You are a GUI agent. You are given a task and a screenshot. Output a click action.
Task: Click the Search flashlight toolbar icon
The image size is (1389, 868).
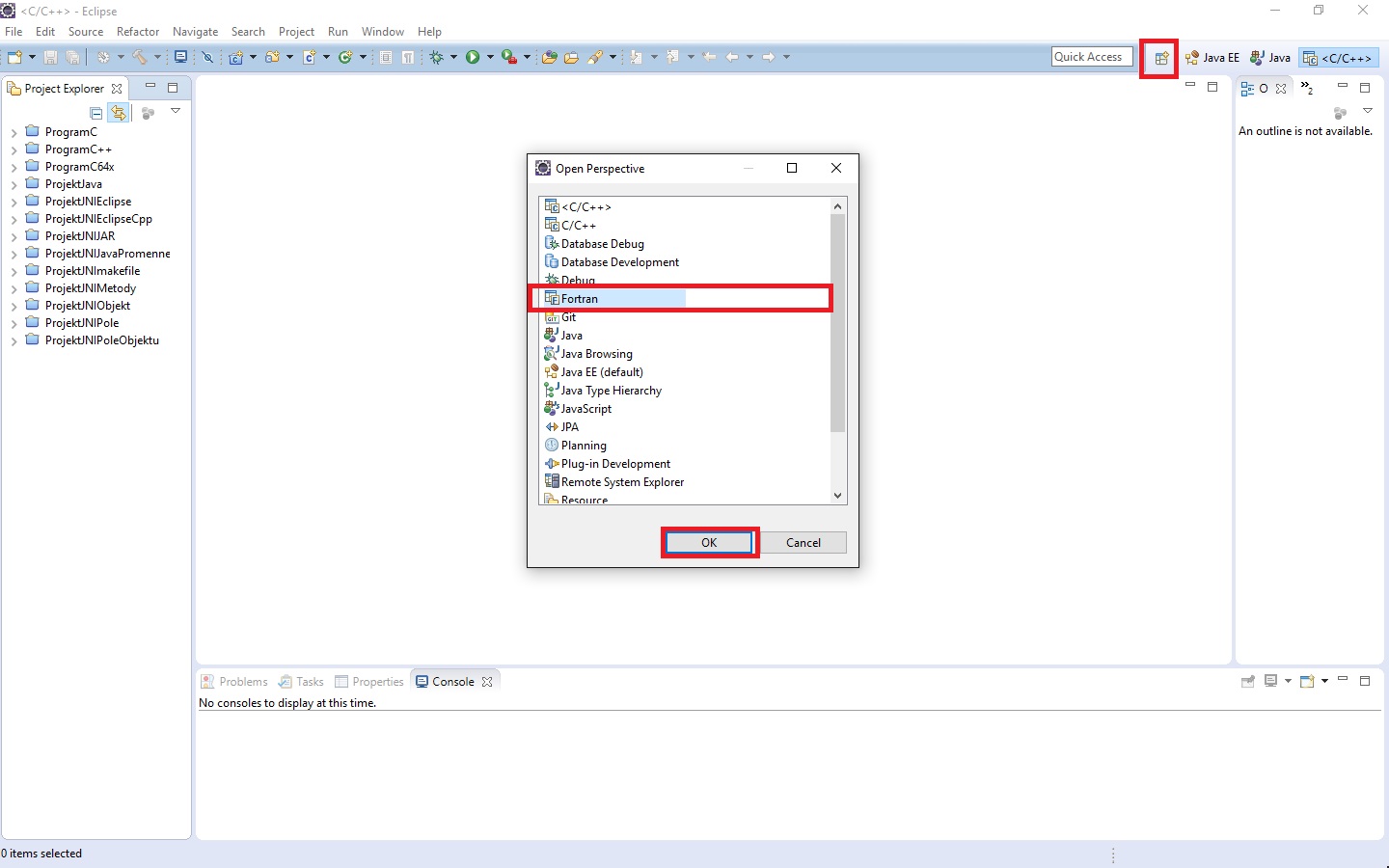[595, 57]
